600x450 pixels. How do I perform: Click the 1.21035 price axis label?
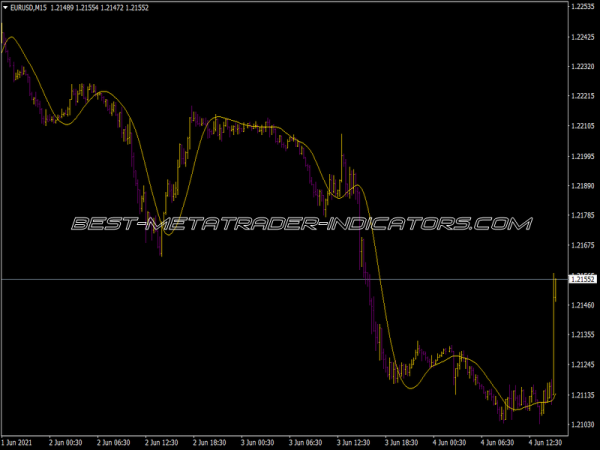point(582,425)
